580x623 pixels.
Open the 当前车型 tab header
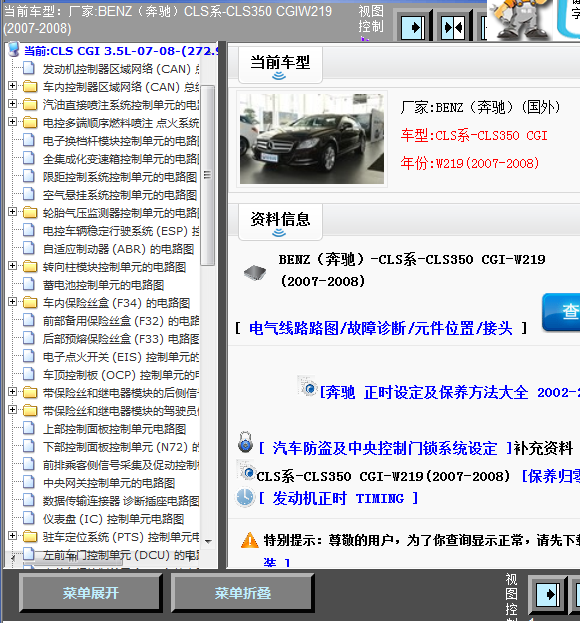(280, 65)
